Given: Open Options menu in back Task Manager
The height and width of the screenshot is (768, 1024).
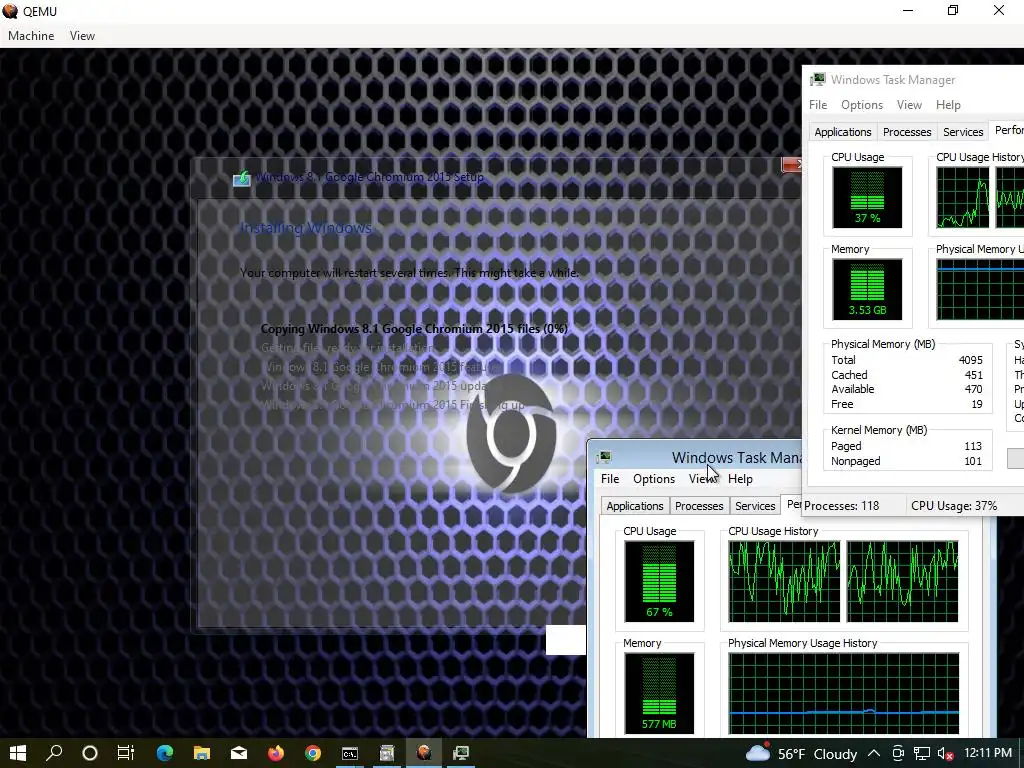Looking at the screenshot, I should 862,105.
